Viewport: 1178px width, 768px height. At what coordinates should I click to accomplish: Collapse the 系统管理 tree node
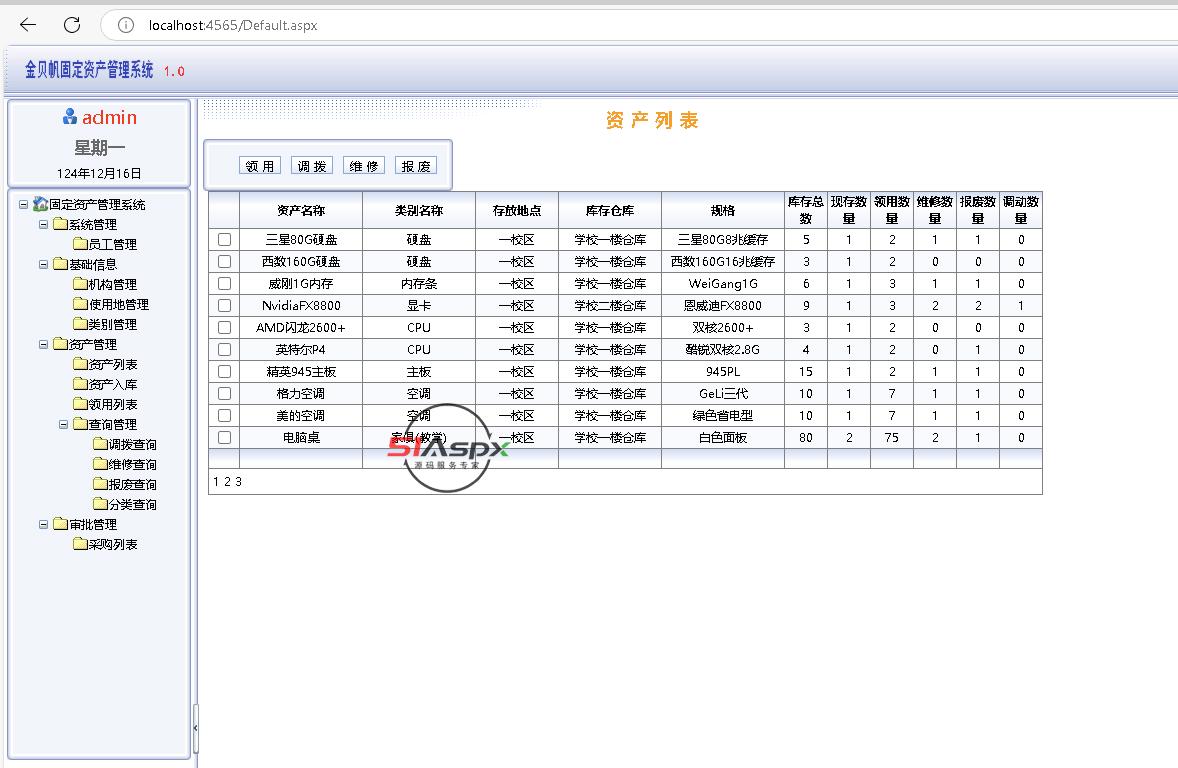coord(43,224)
